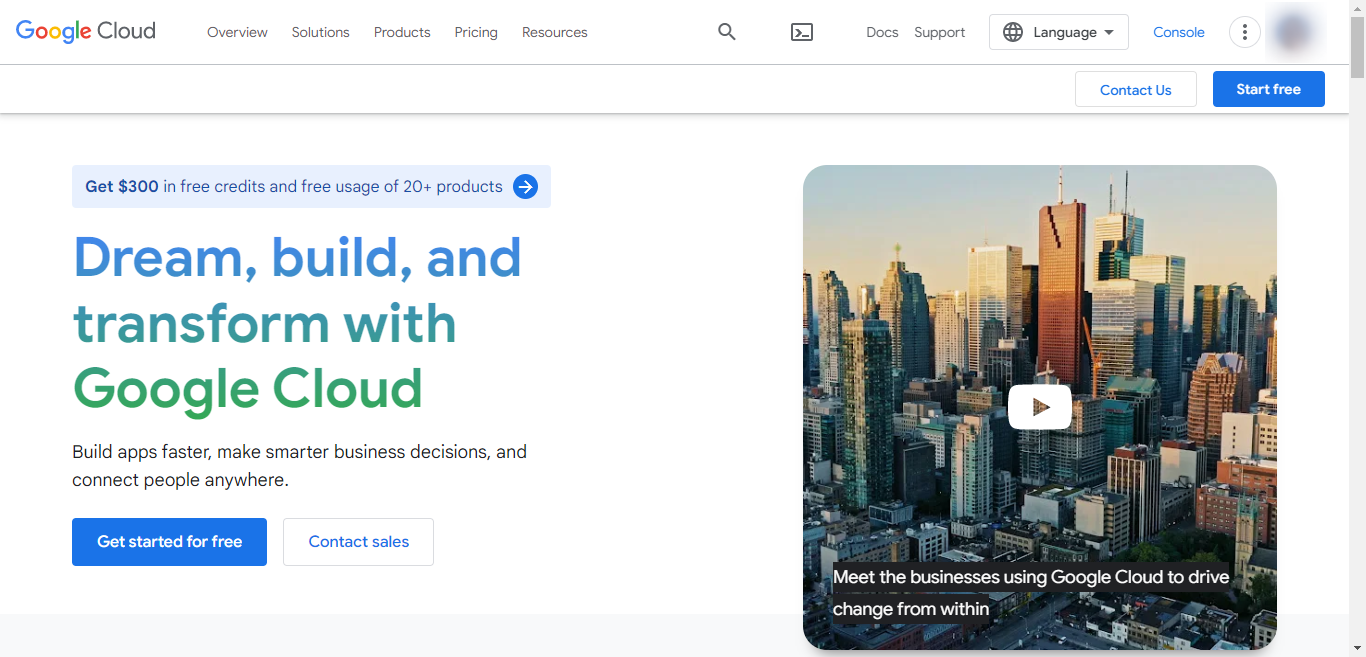
Task: Open the Console link
Action: tap(1178, 32)
